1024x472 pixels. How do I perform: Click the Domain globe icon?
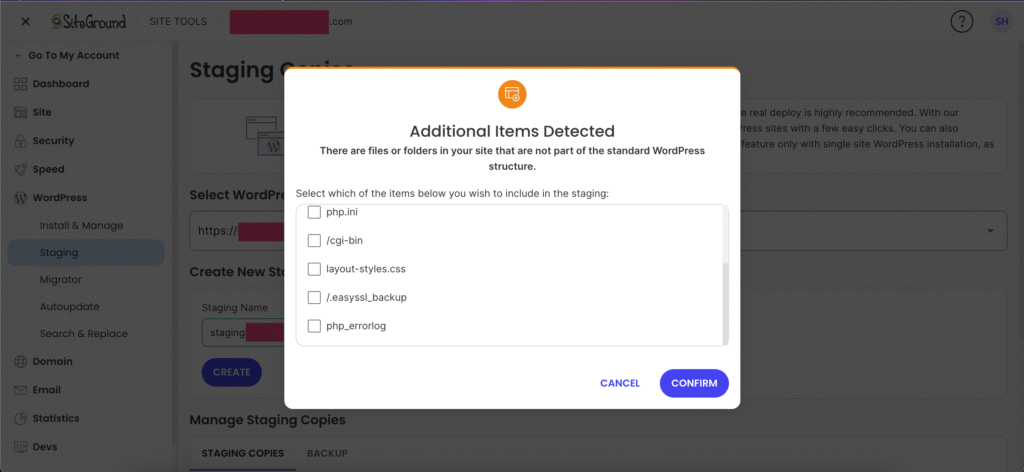(22, 361)
